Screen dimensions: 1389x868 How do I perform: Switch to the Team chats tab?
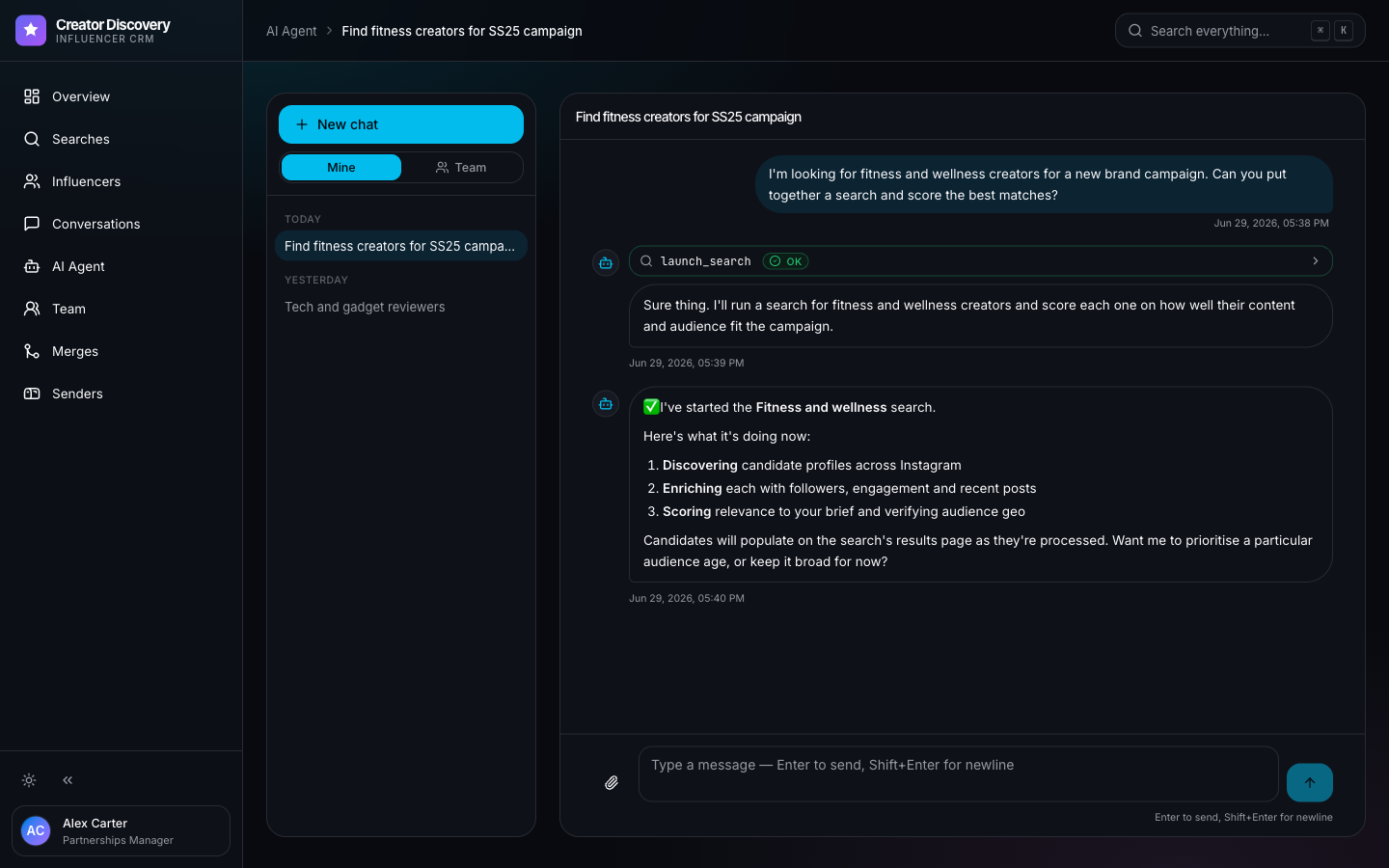[461, 167]
